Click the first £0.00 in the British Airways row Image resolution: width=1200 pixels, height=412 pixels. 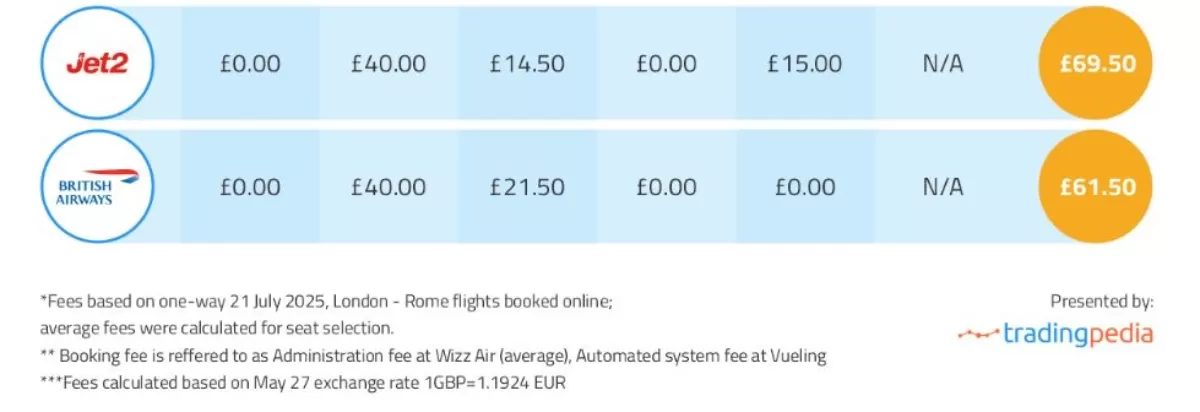pyautogui.click(x=249, y=187)
